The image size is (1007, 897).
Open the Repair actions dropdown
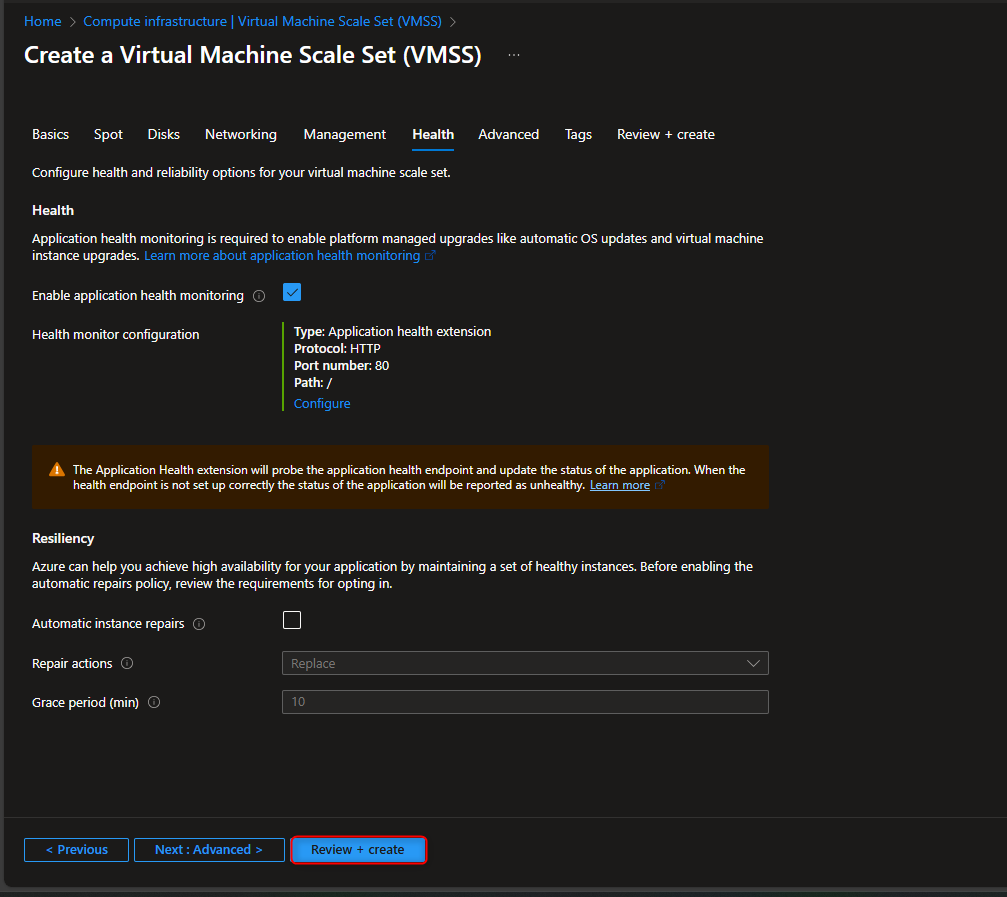point(753,663)
